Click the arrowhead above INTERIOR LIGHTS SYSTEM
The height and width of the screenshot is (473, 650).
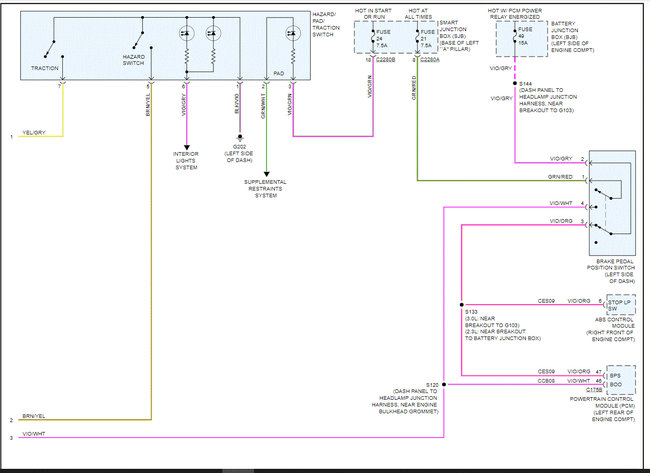point(187,148)
